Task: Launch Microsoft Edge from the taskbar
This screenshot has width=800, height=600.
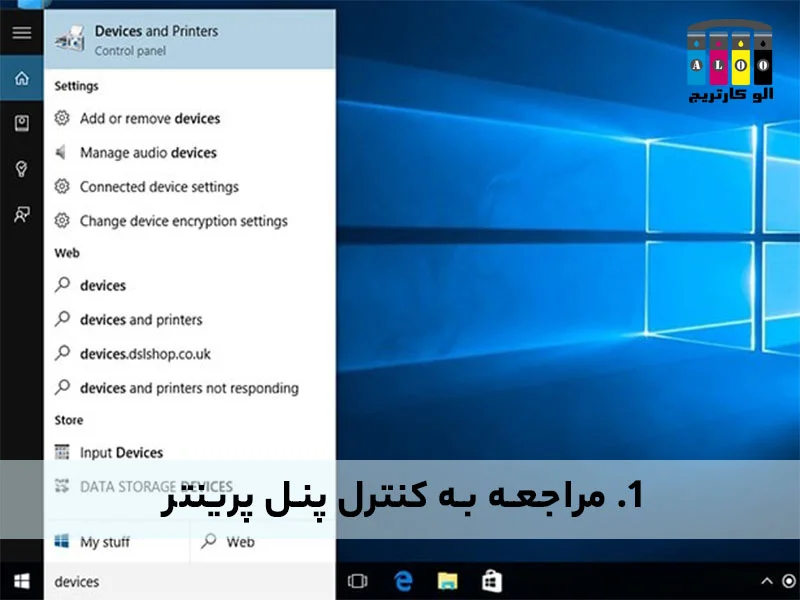Action: point(403,581)
